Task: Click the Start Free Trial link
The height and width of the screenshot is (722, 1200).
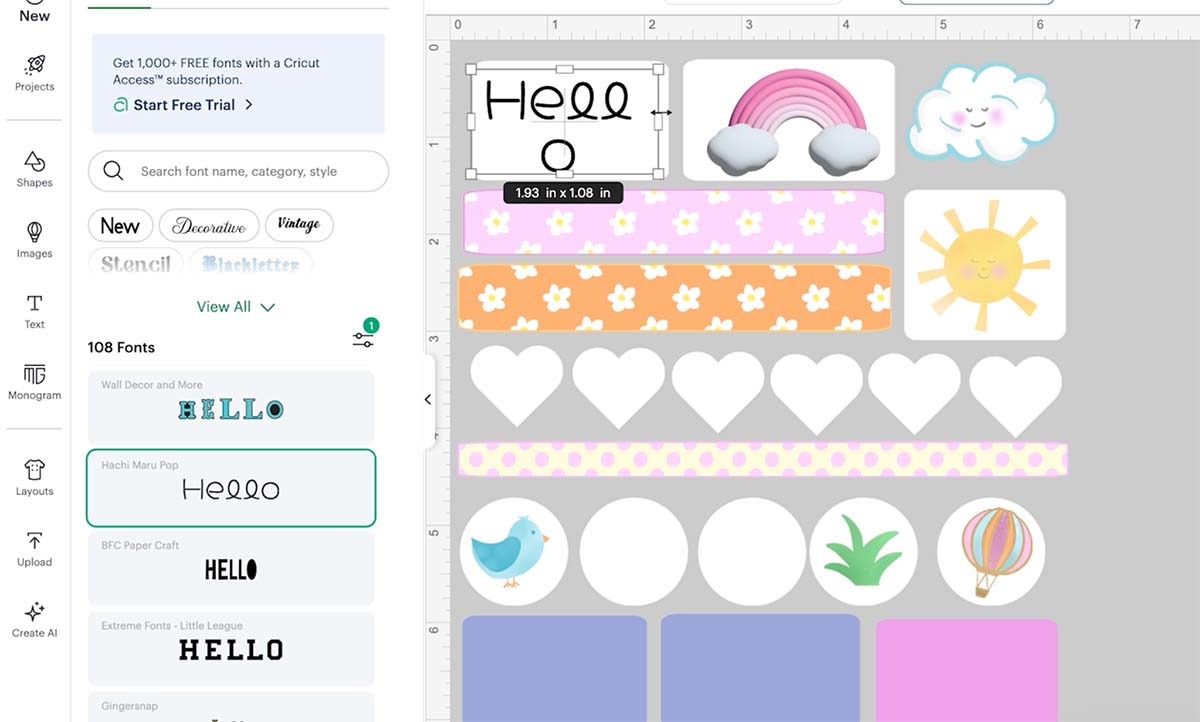Action: [183, 105]
